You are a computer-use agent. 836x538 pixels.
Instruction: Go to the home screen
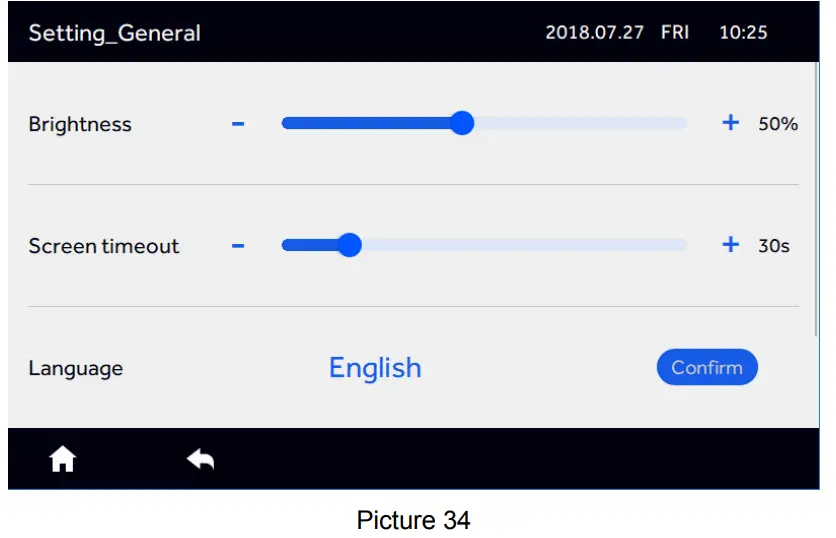[63, 459]
